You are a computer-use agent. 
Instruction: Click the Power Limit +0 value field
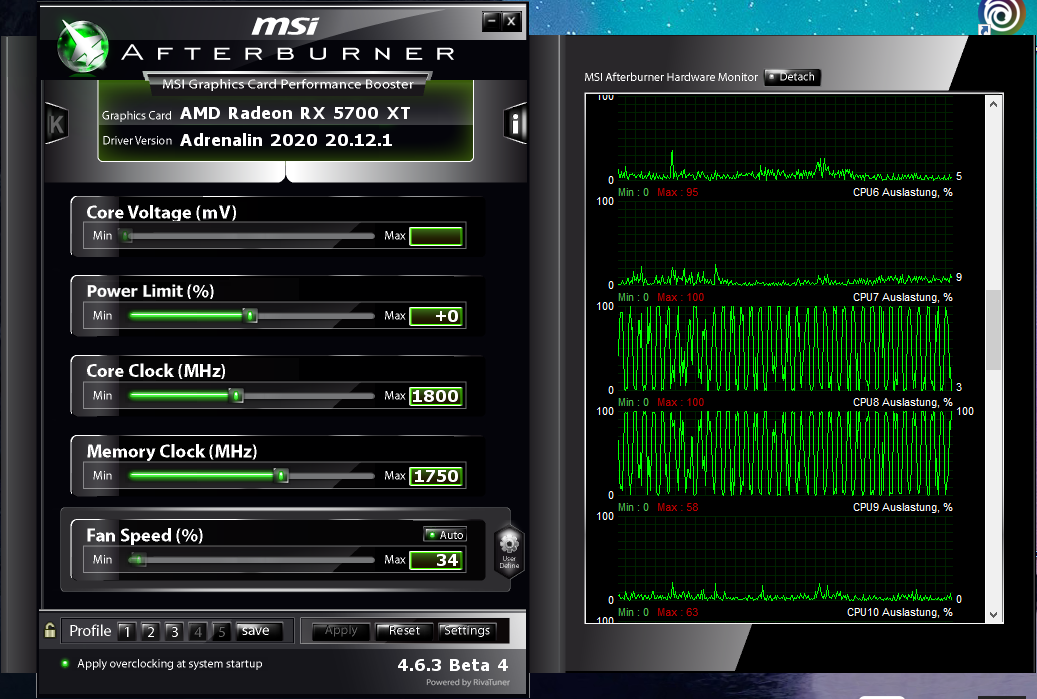[436, 316]
